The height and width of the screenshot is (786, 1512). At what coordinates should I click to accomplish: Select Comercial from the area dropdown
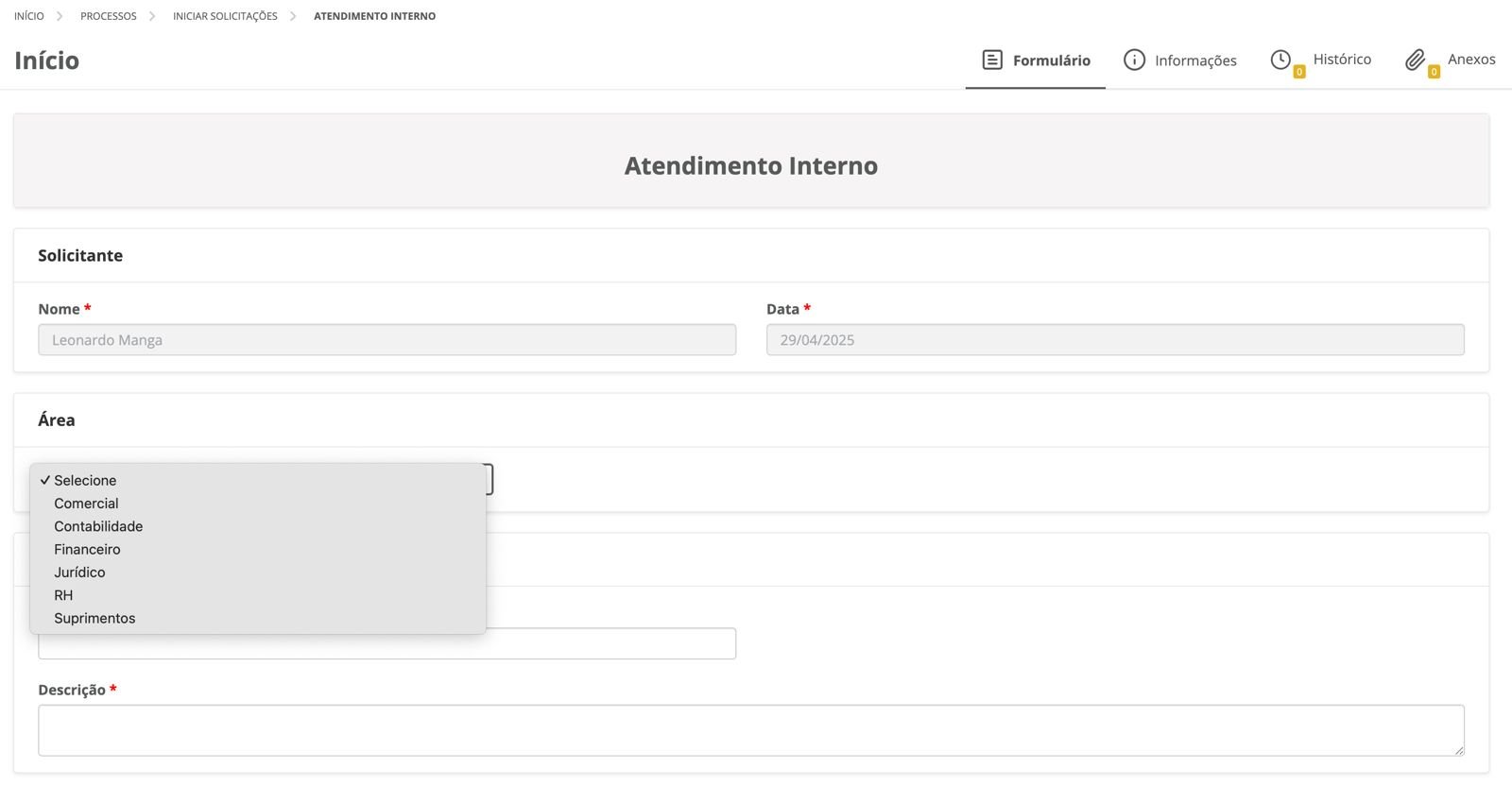click(258, 504)
